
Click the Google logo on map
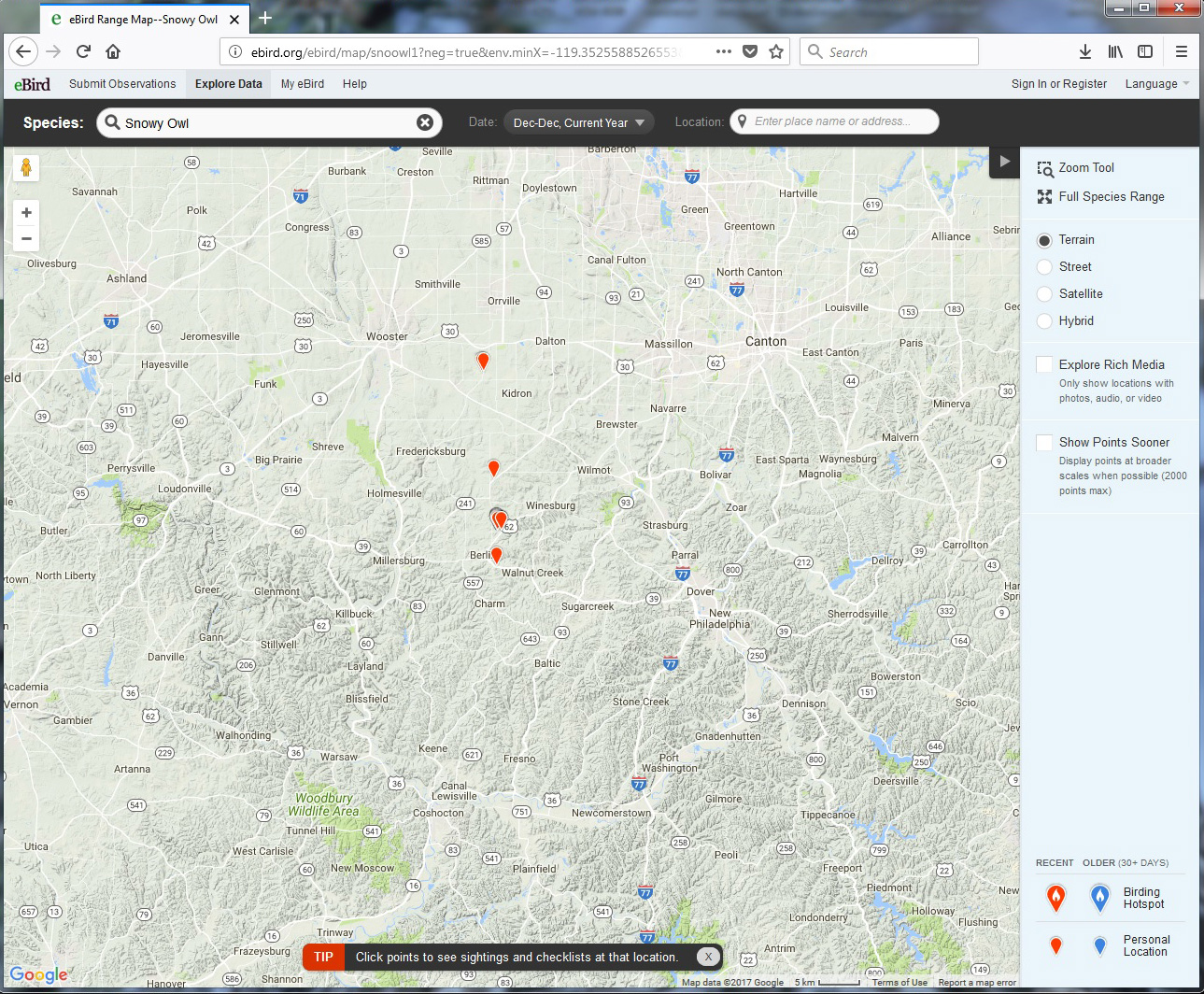(38, 974)
